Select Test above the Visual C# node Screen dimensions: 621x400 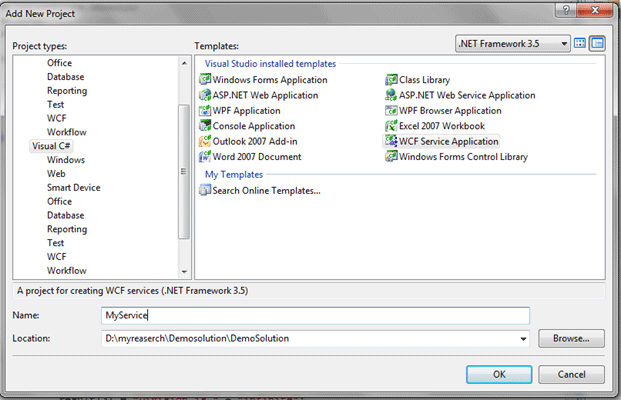coord(55,104)
